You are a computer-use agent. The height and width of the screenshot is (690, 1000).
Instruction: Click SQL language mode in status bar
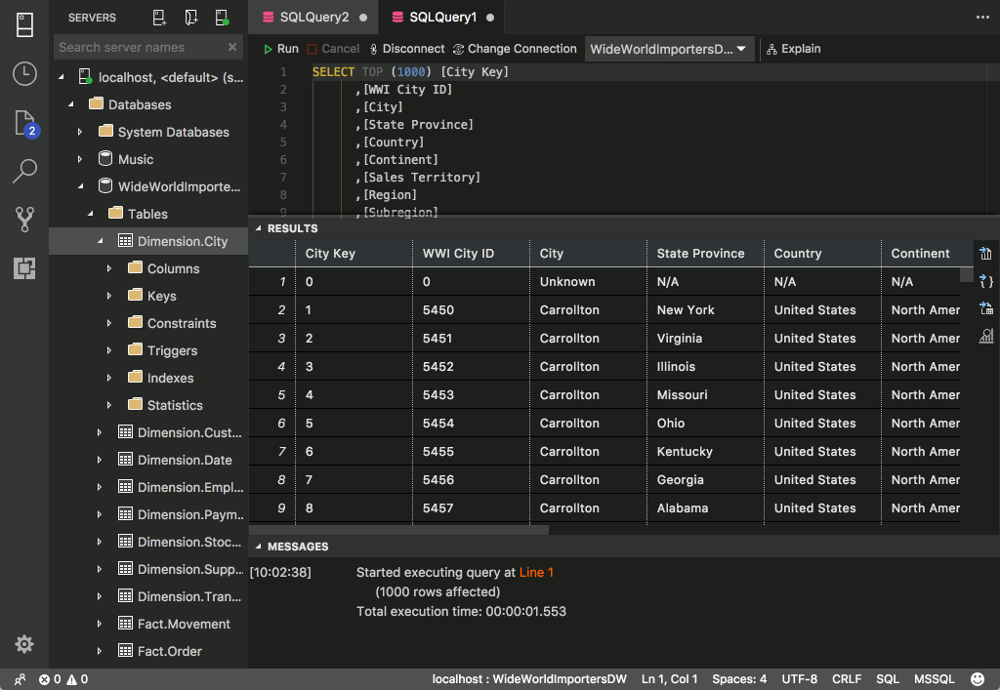(887, 679)
